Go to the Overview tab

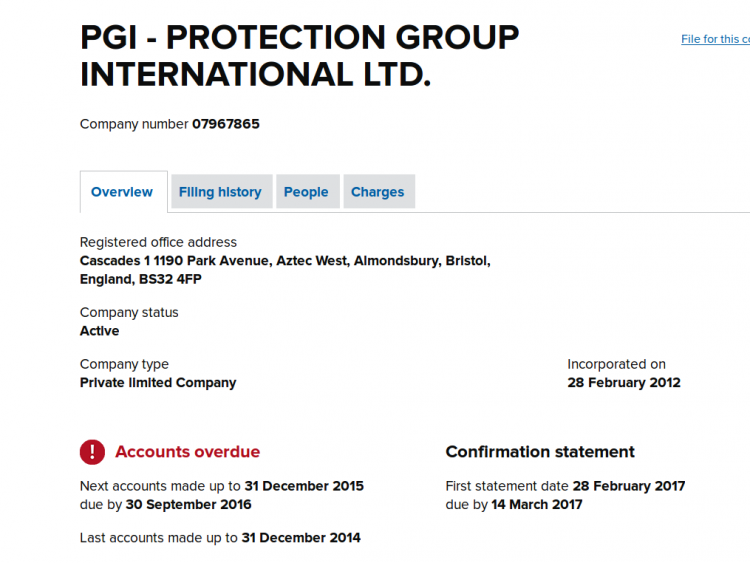coord(123,192)
